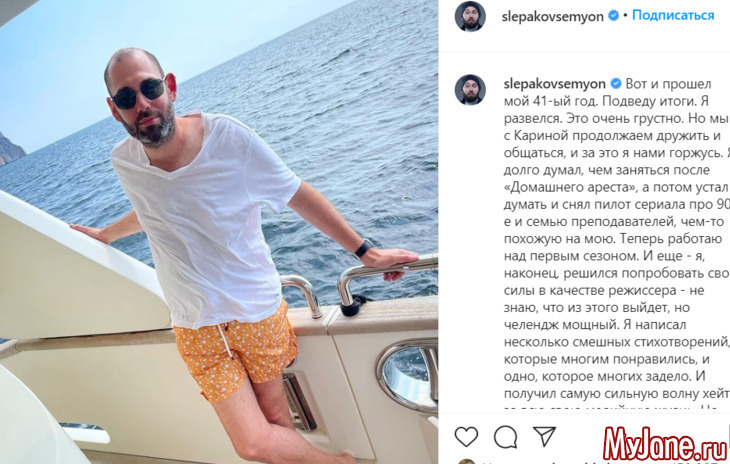The image size is (730, 464).
Task: Click the black smartwatch on his wrist
Action: click(363, 249)
